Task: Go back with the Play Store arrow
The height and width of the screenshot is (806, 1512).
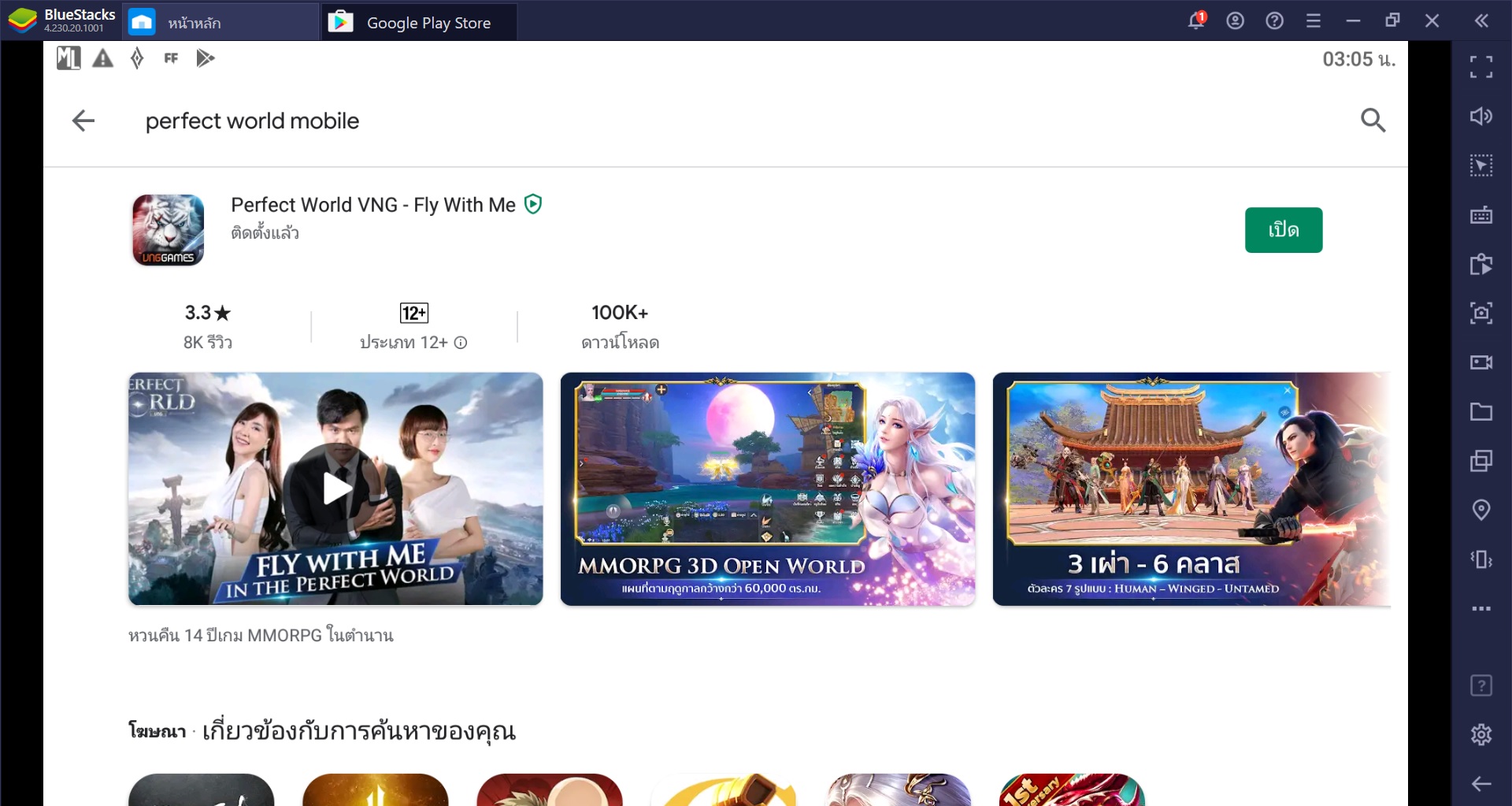Action: tap(83, 121)
